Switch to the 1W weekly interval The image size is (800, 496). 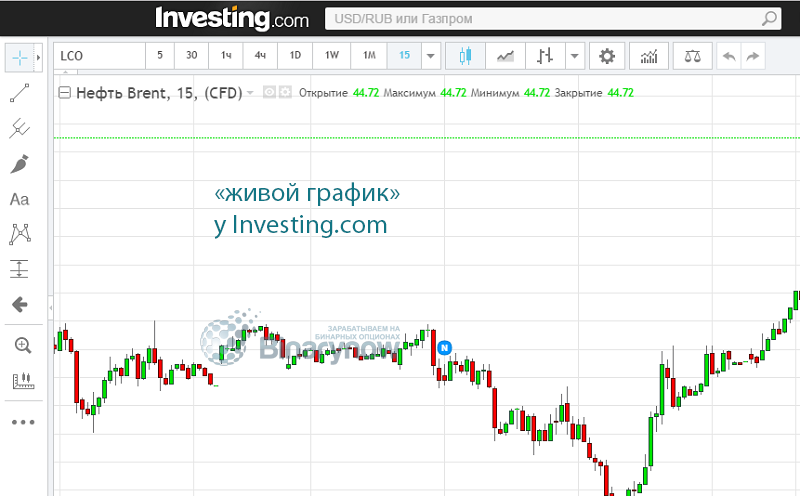pos(332,56)
